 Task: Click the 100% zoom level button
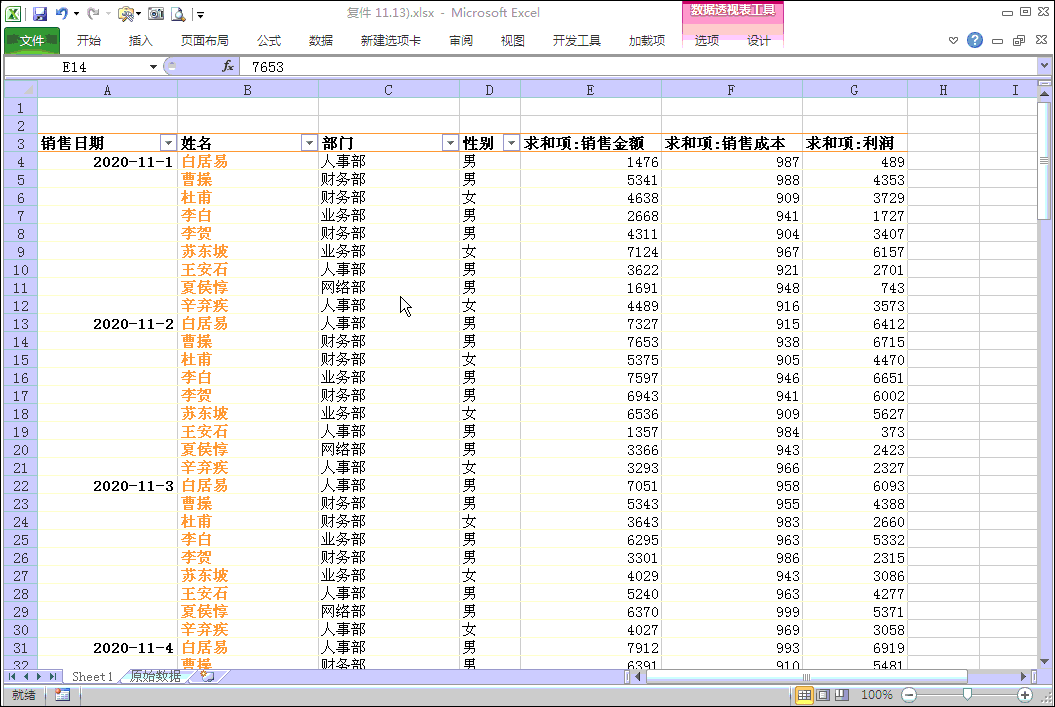[x=876, y=695]
